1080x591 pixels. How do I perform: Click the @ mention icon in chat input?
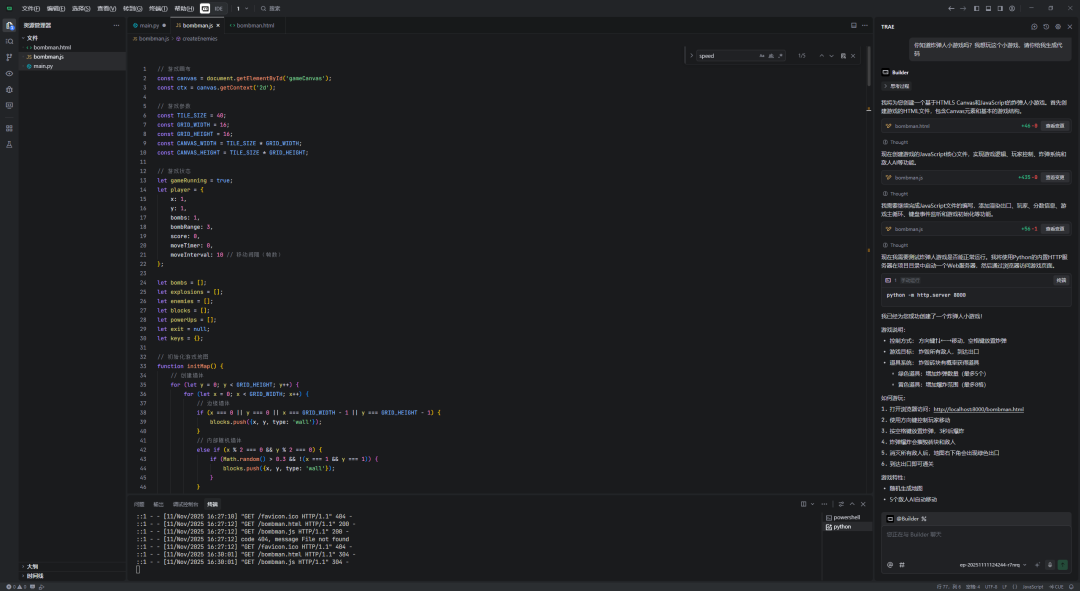click(890, 565)
